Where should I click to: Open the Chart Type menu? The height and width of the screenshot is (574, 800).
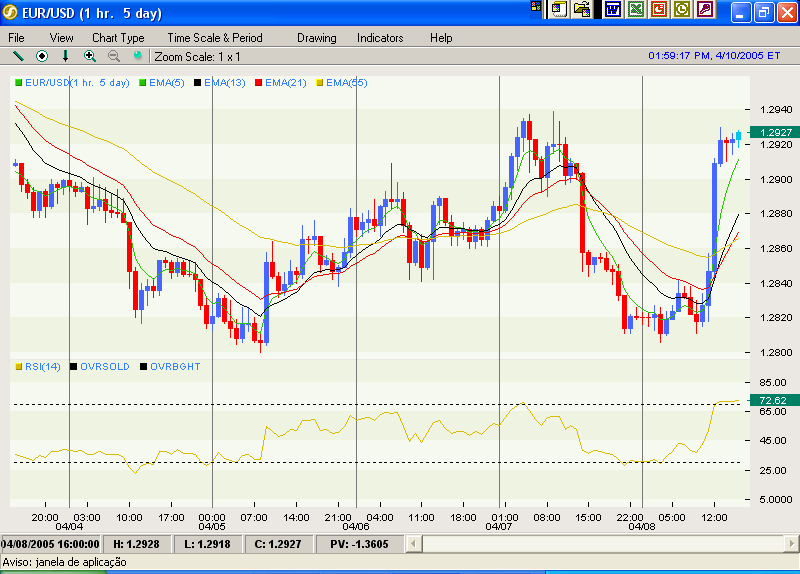(118, 38)
